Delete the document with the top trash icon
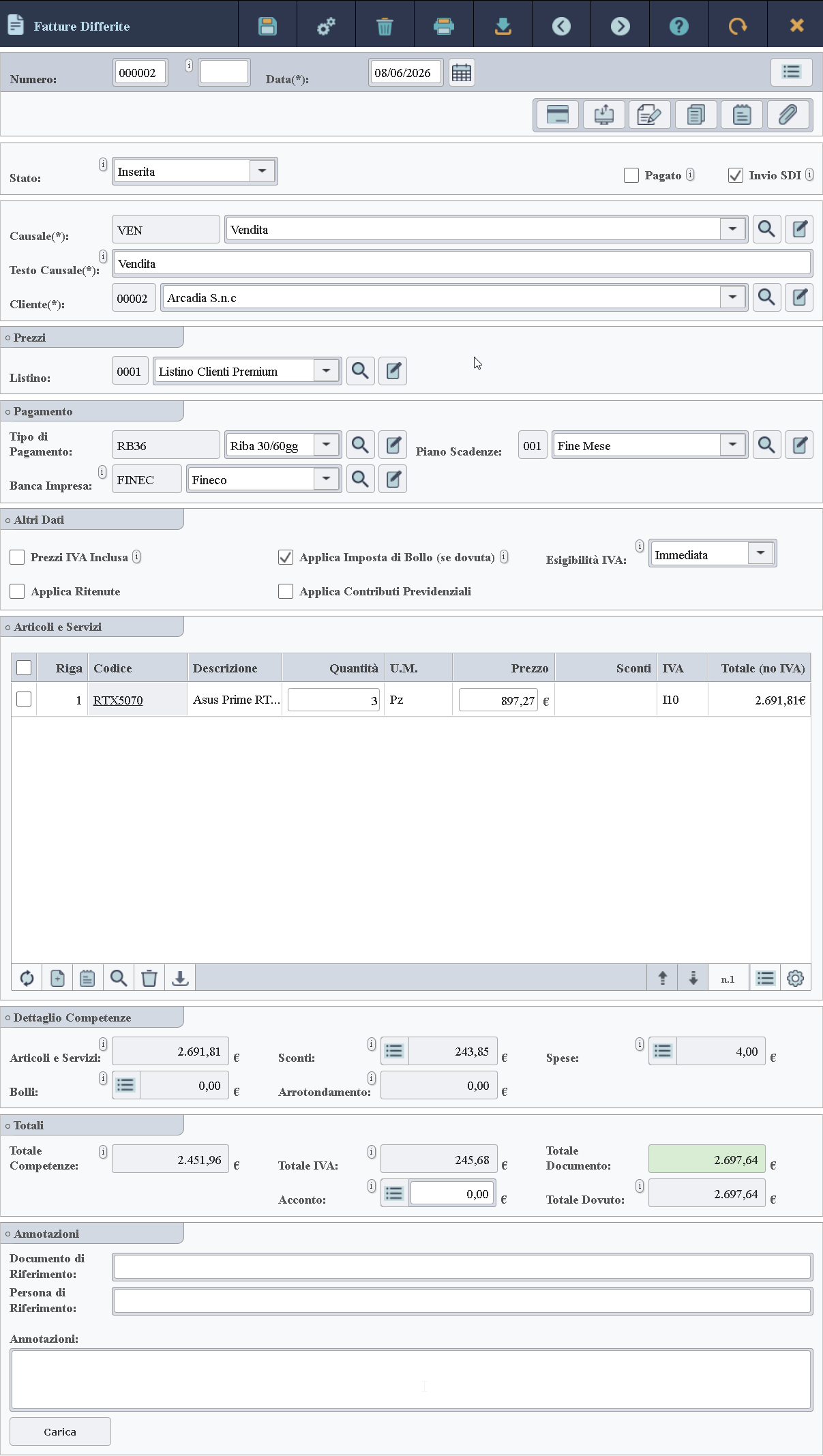 (385, 26)
